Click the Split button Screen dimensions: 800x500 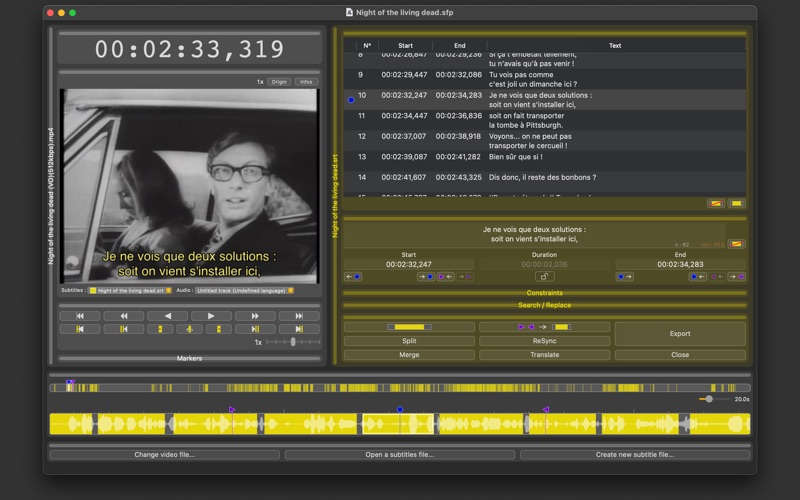(x=409, y=341)
